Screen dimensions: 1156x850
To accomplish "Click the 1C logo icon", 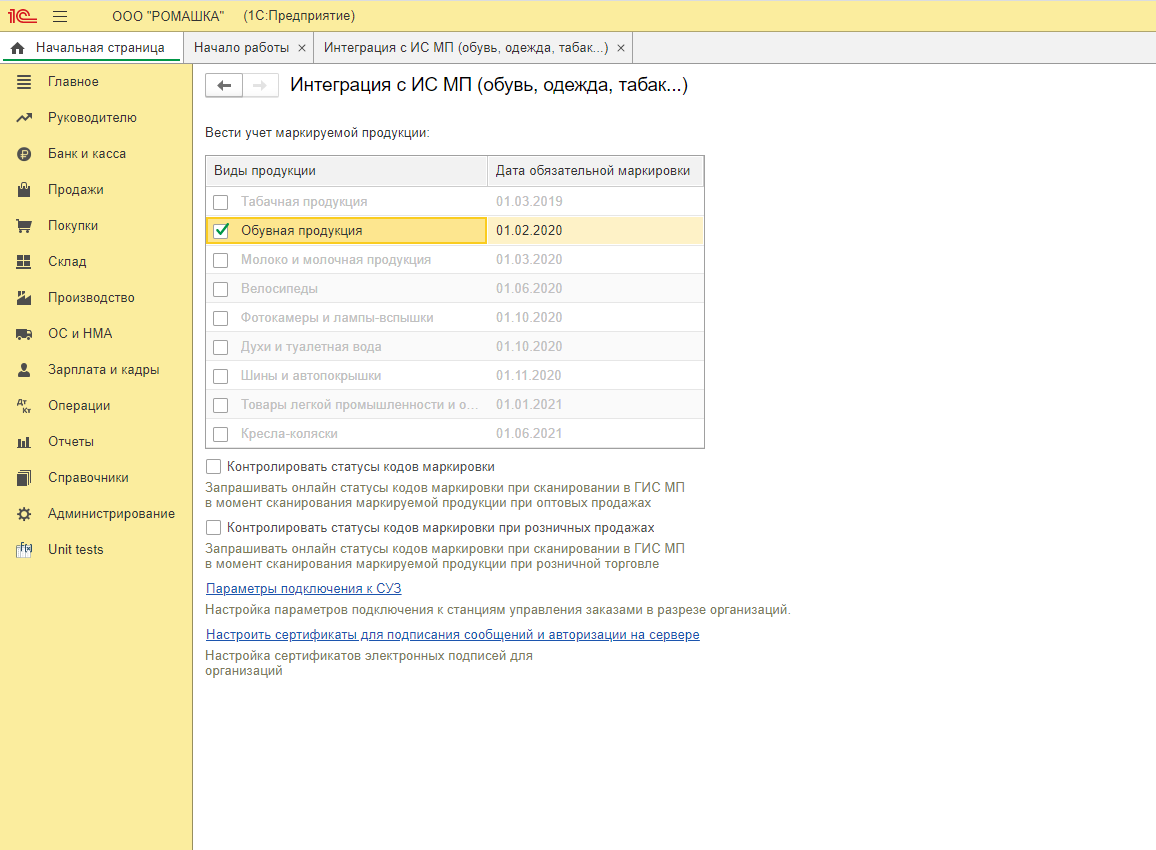I will click(x=22, y=15).
